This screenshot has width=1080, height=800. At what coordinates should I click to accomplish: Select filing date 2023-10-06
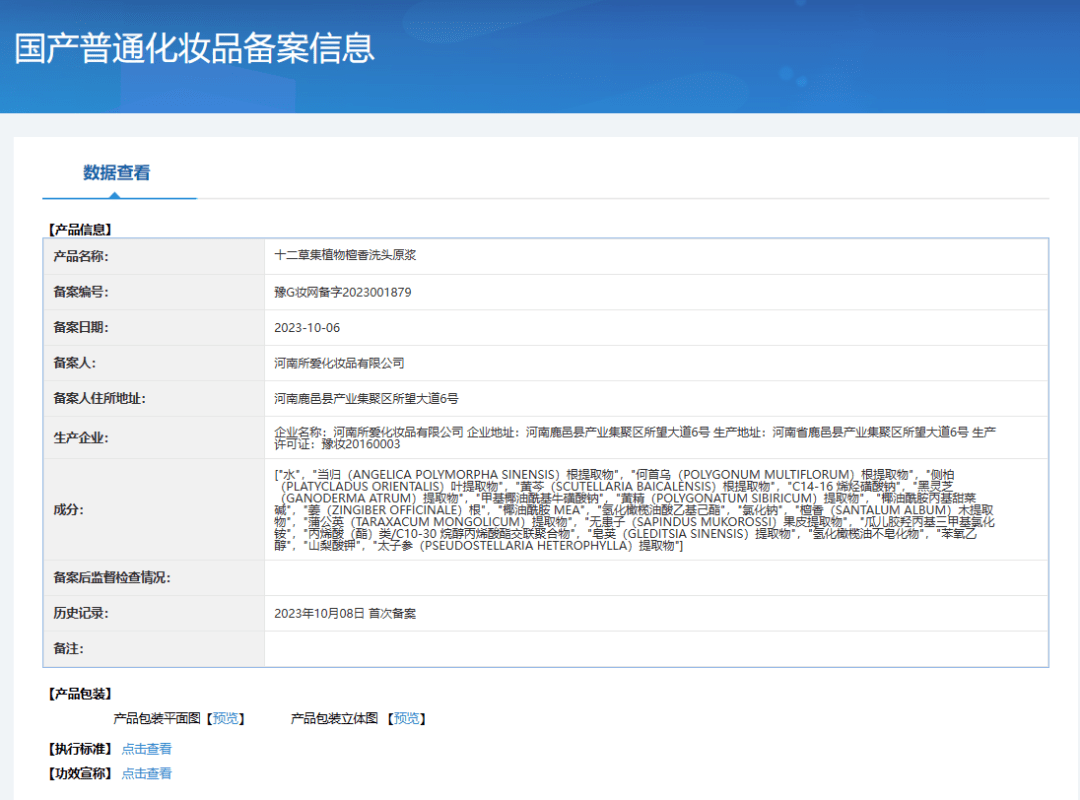(x=307, y=328)
